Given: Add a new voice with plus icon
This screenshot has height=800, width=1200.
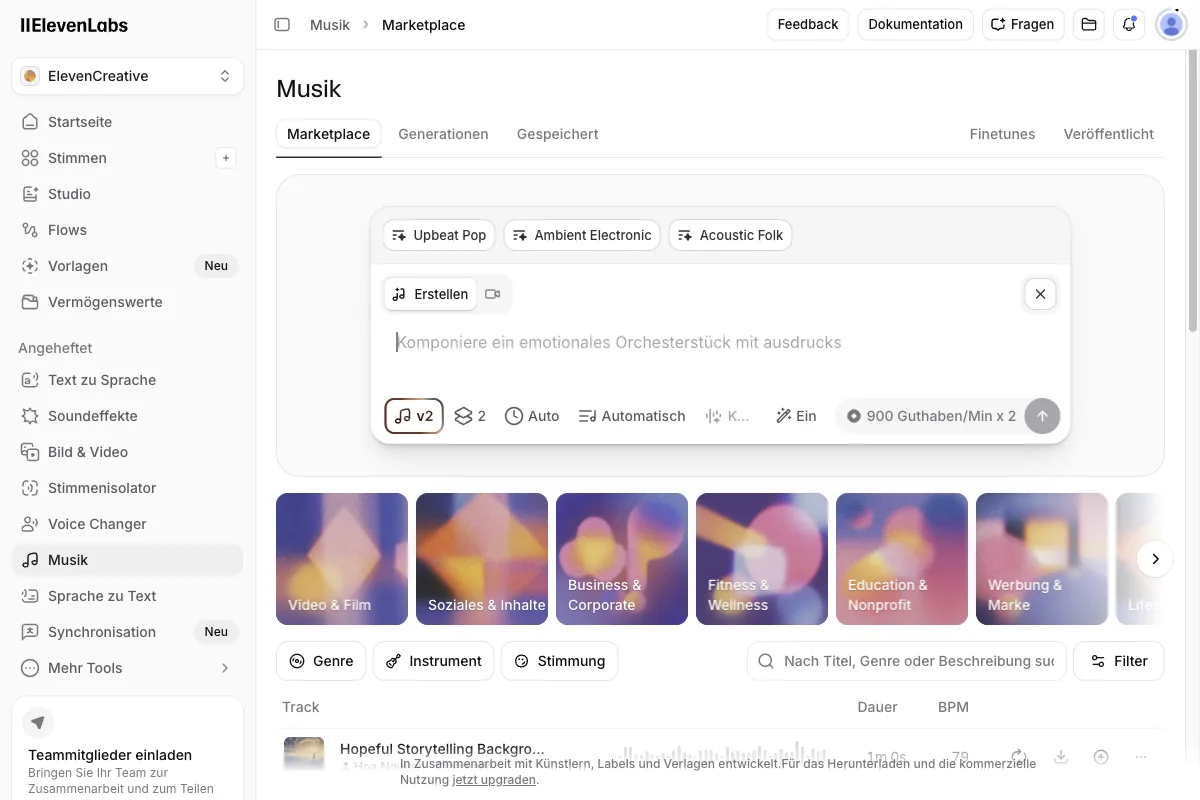Looking at the screenshot, I should tap(226, 158).
